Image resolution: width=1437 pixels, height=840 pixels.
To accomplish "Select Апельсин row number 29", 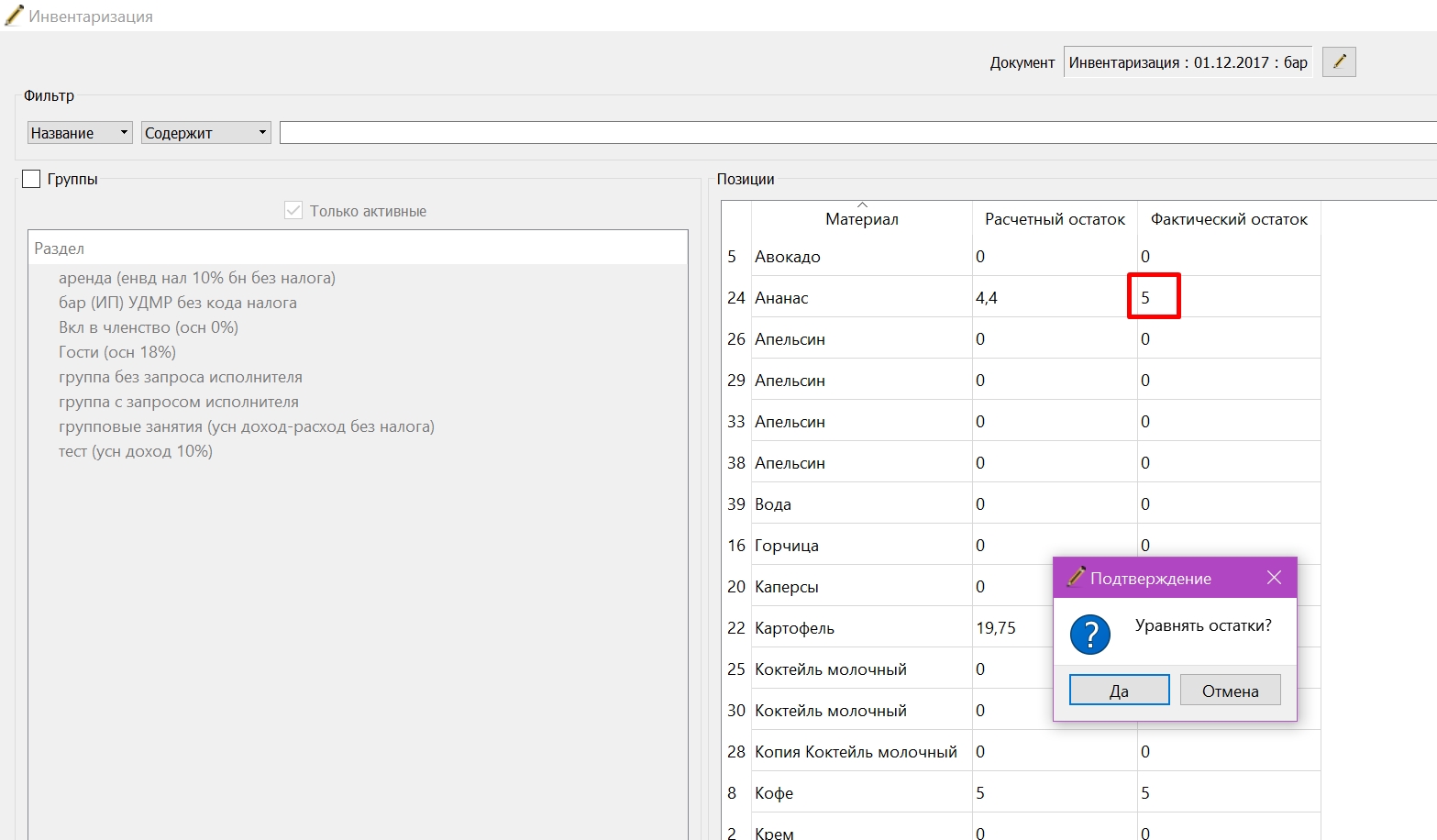I will [1021, 381].
